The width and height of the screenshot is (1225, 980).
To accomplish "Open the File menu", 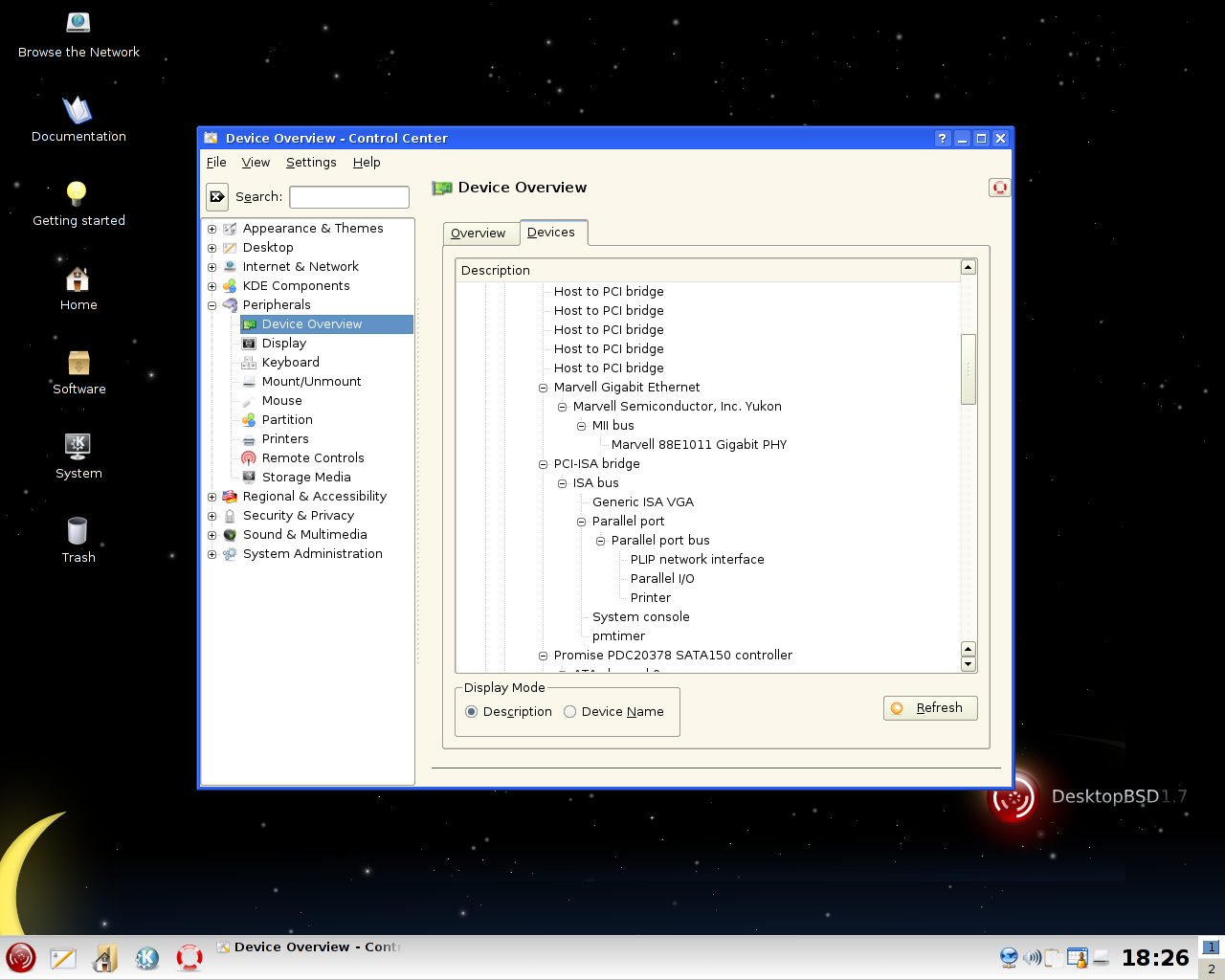I will (x=216, y=163).
